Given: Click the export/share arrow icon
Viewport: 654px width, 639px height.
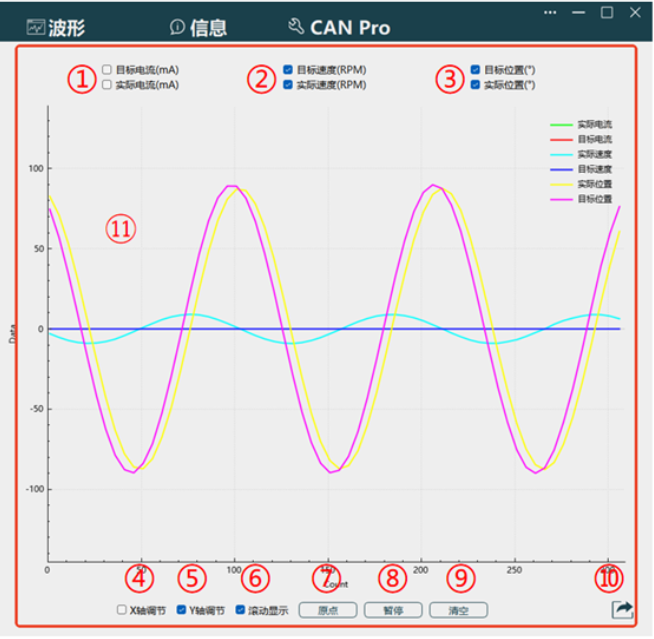Looking at the screenshot, I should pos(623,608).
